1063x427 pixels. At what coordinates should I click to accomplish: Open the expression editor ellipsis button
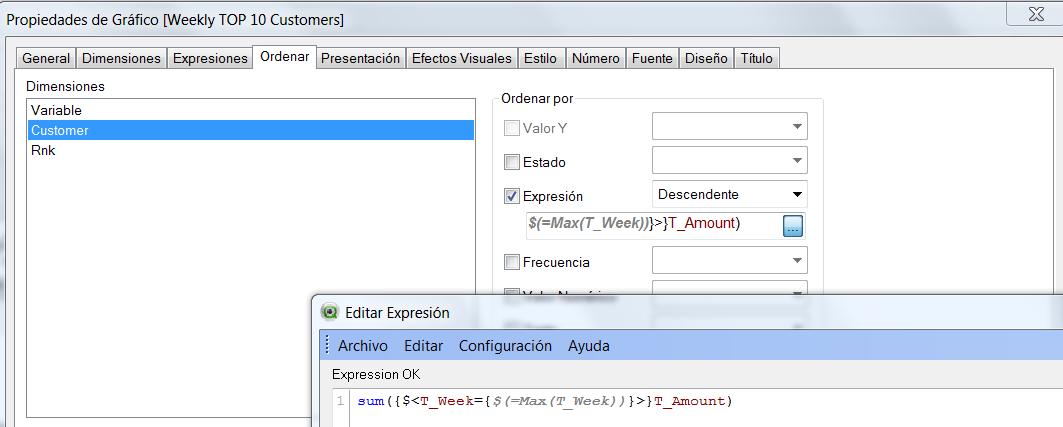[793, 225]
